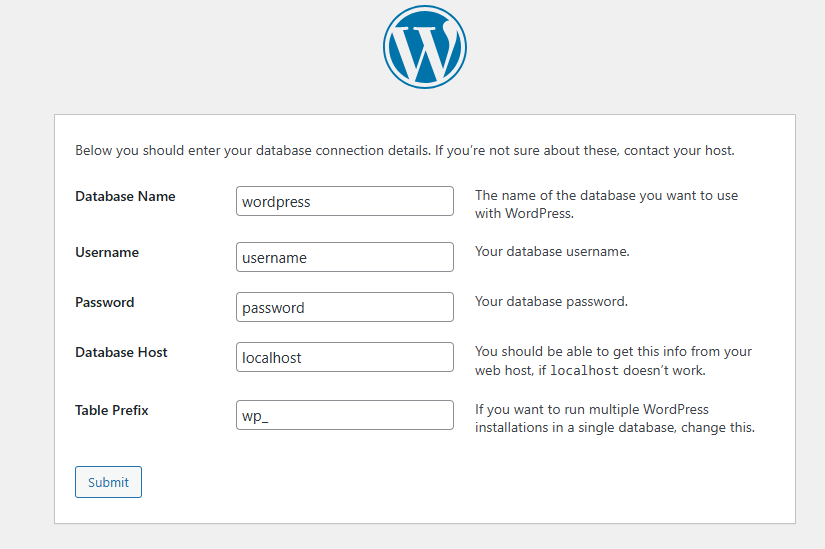The image size is (825, 549).
Task: Click the 'Database Host' label
Action: 121,352
